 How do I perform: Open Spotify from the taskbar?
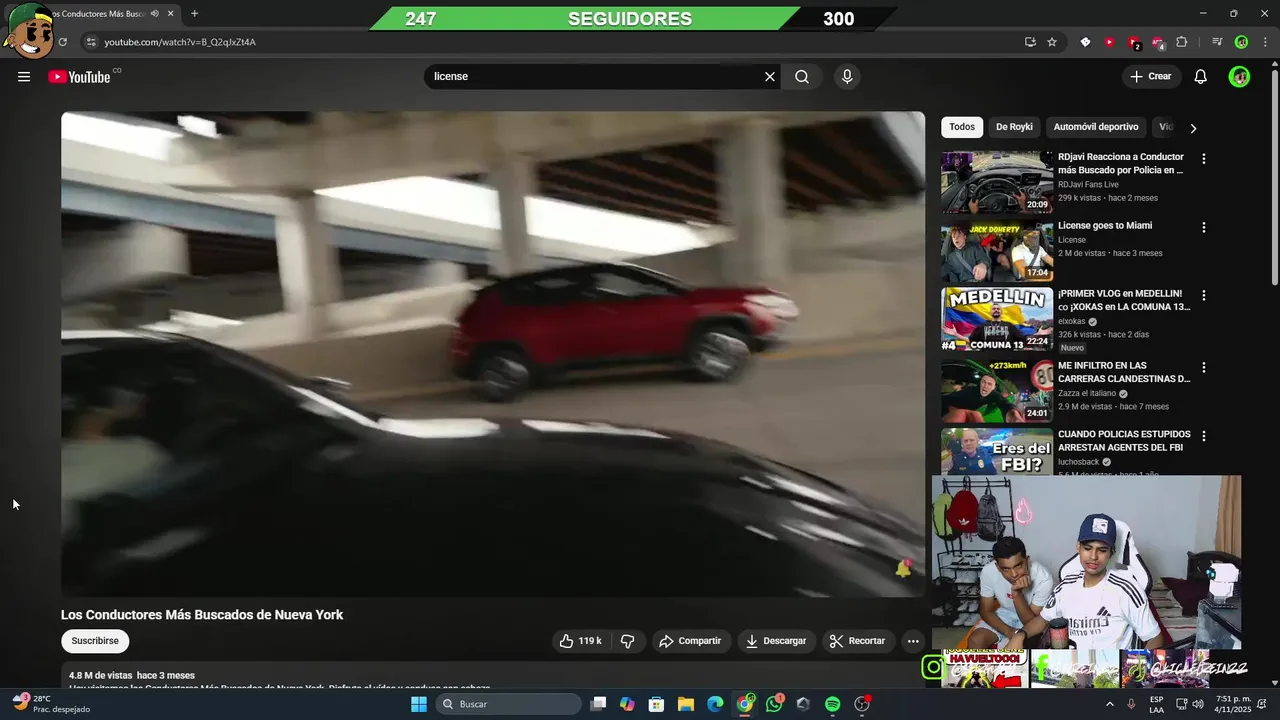pyautogui.click(x=832, y=704)
